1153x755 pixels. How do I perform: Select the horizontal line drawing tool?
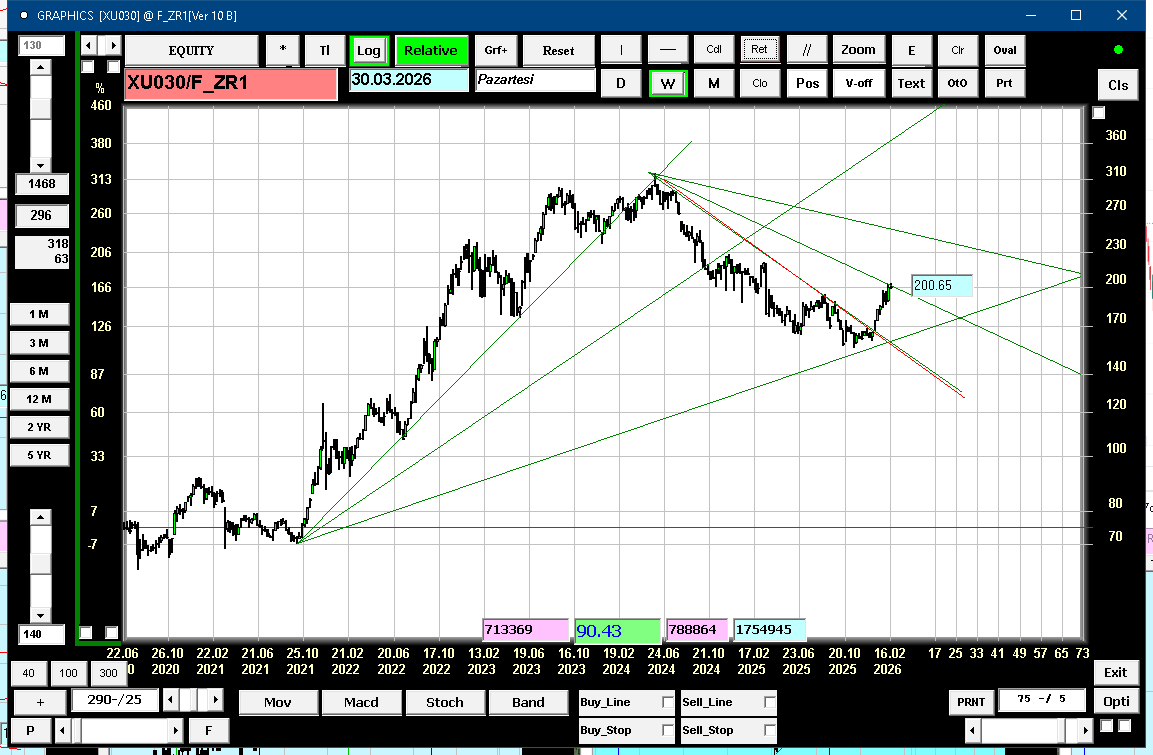pyautogui.click(x=668, y=50)
